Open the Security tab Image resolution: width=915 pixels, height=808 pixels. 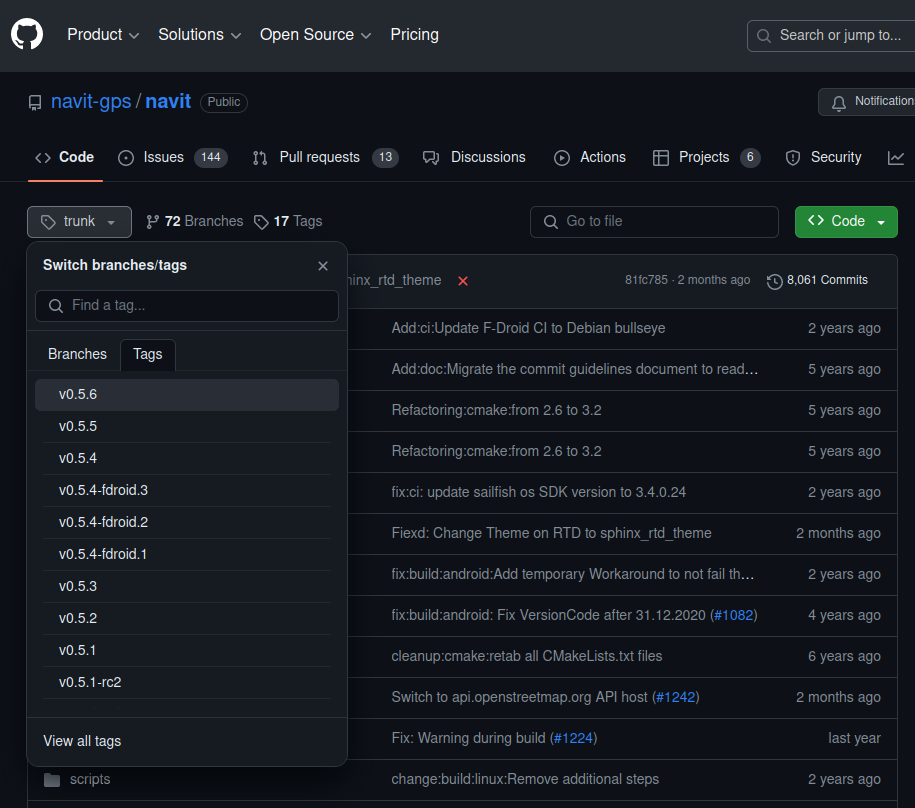tap(823, 158)
